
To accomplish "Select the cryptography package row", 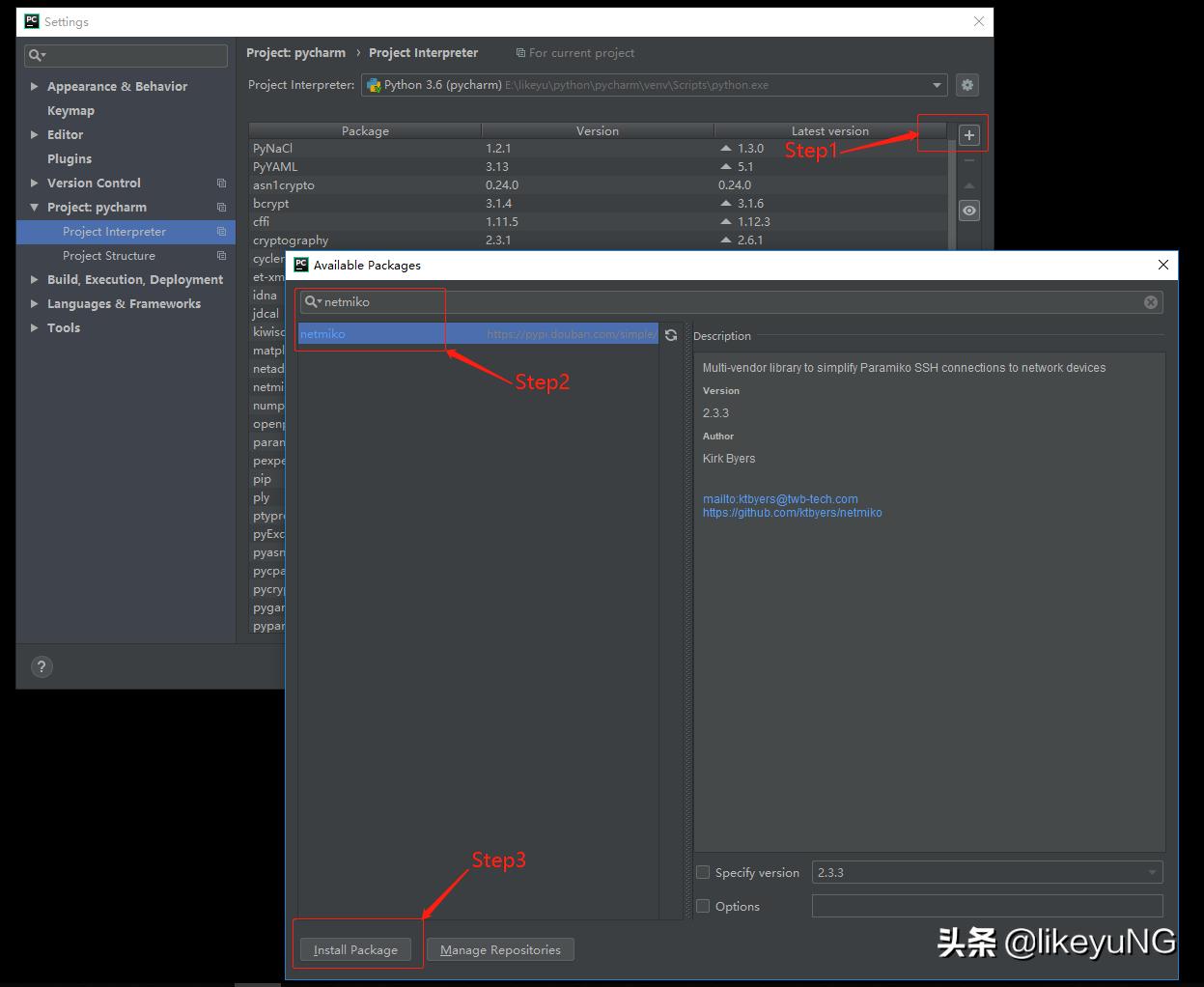I will click(x=599, y=240).
